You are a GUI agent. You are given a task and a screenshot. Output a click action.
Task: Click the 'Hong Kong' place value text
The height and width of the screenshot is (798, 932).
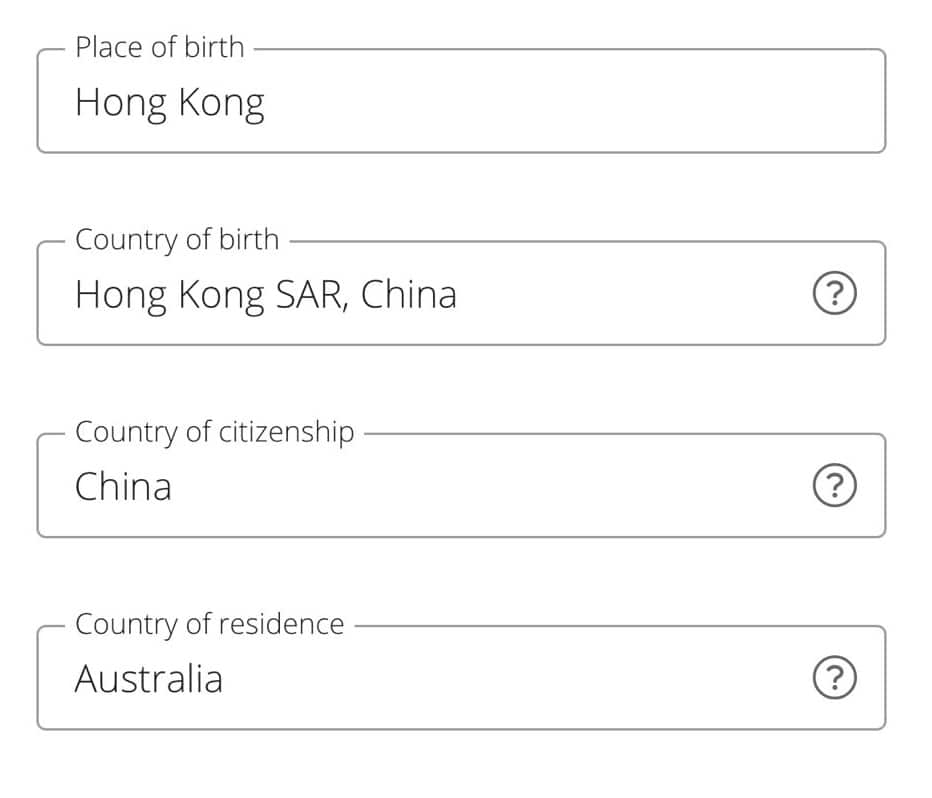[169, 103]
